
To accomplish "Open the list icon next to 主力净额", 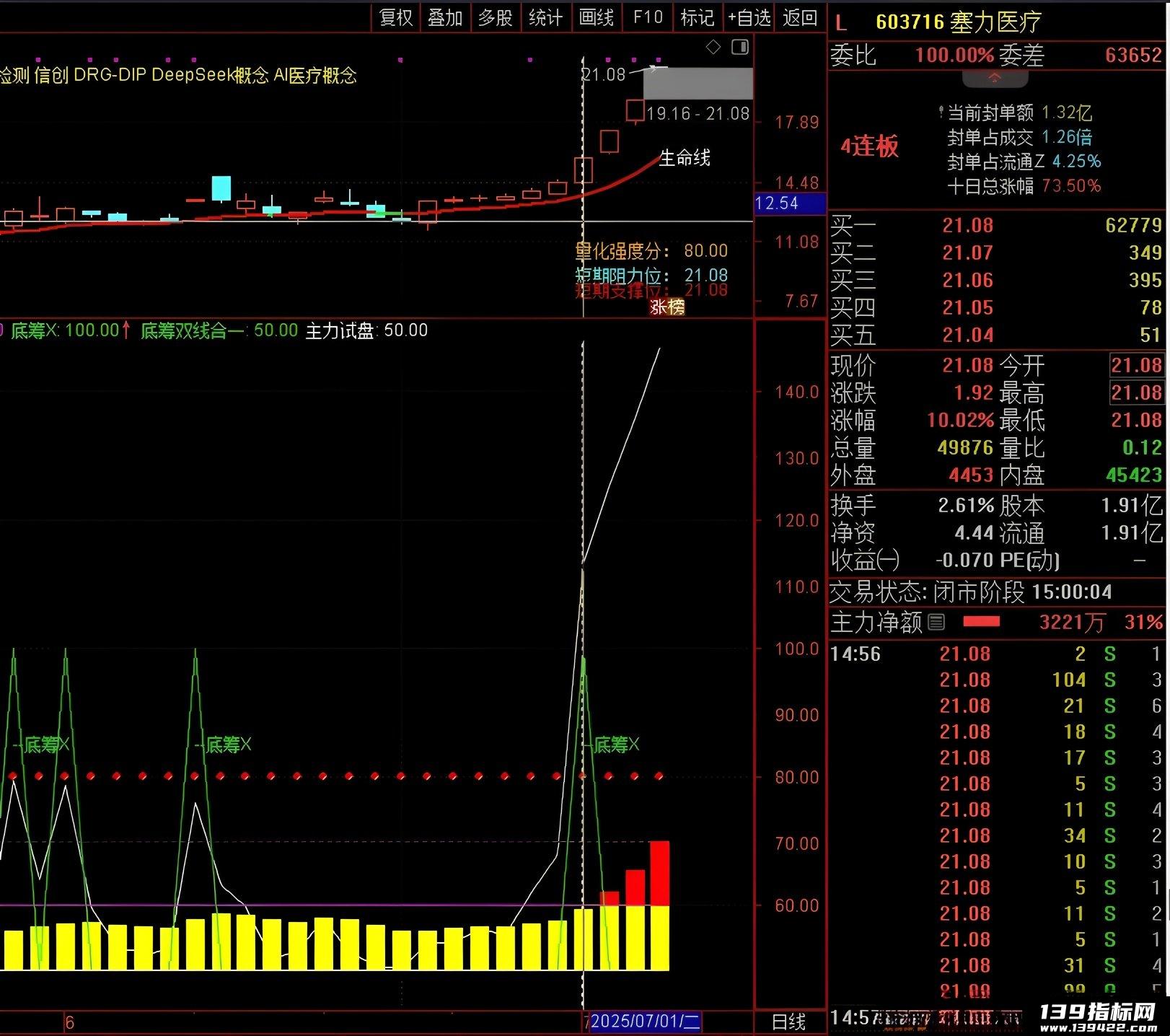I will coord(936,622).
